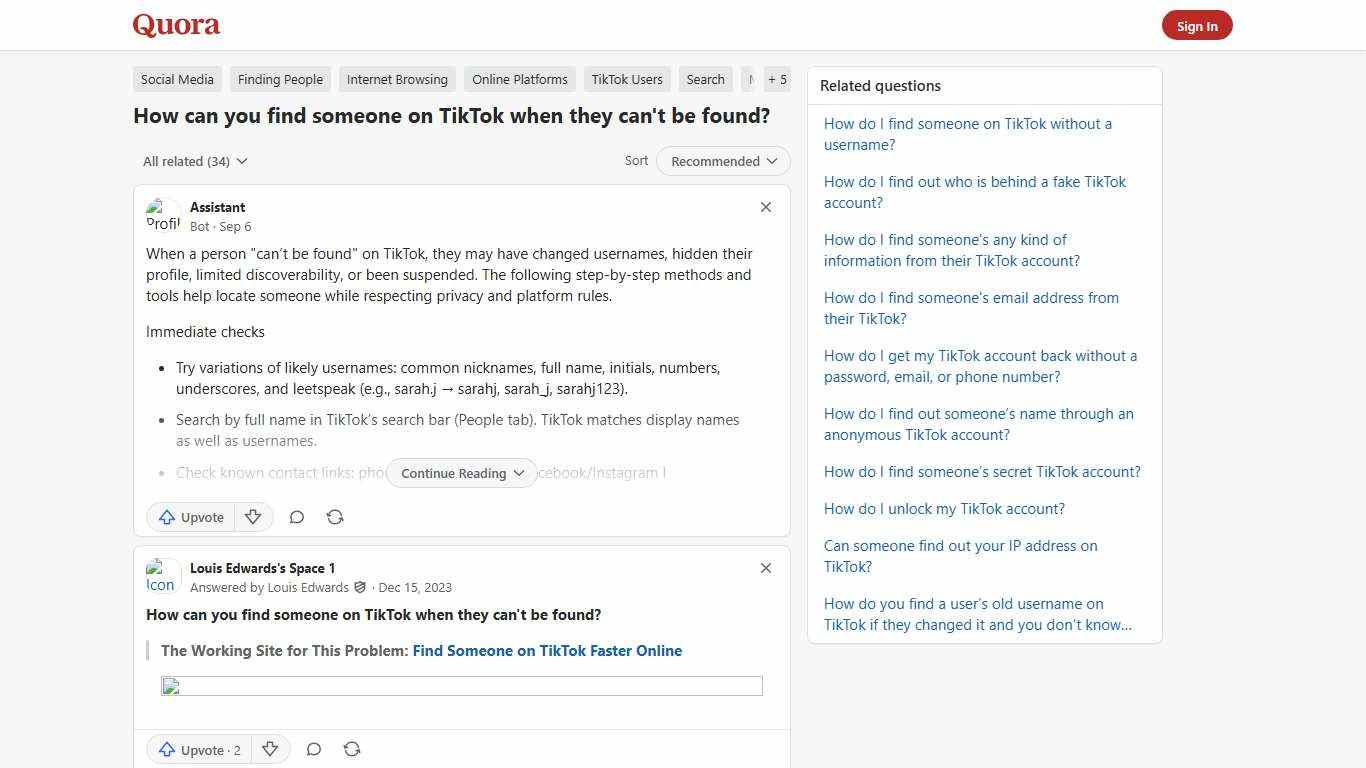This screenshot has width=1366, height=768.
Task: Downvote the Assistant's answer
Action: 253,517
